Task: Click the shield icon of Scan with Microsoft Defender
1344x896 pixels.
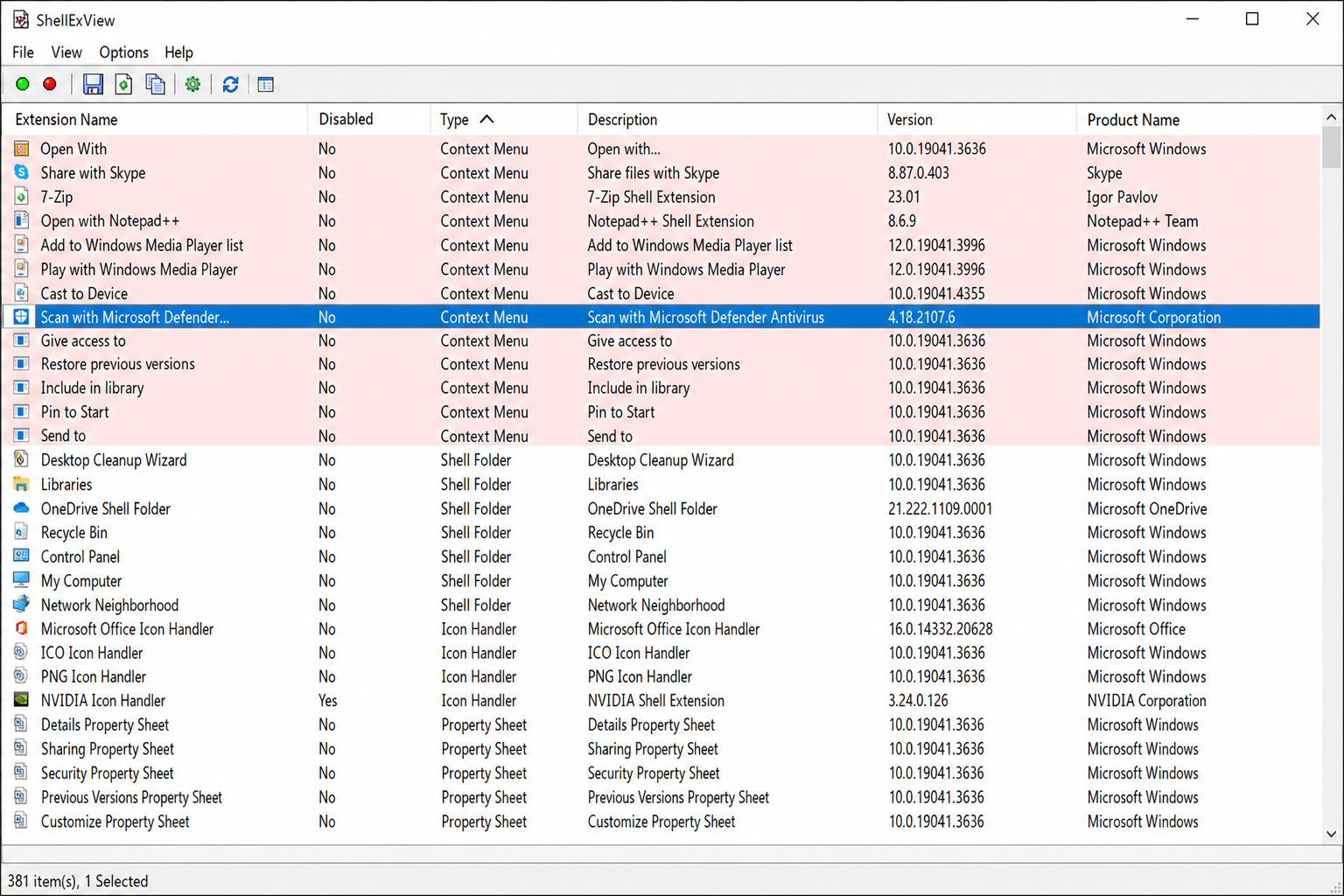Action: [22, 317]
